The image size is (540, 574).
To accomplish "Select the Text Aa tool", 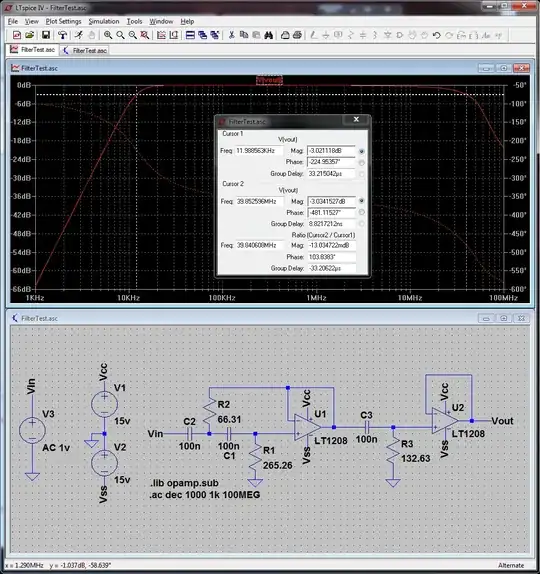I will [486, 35].
